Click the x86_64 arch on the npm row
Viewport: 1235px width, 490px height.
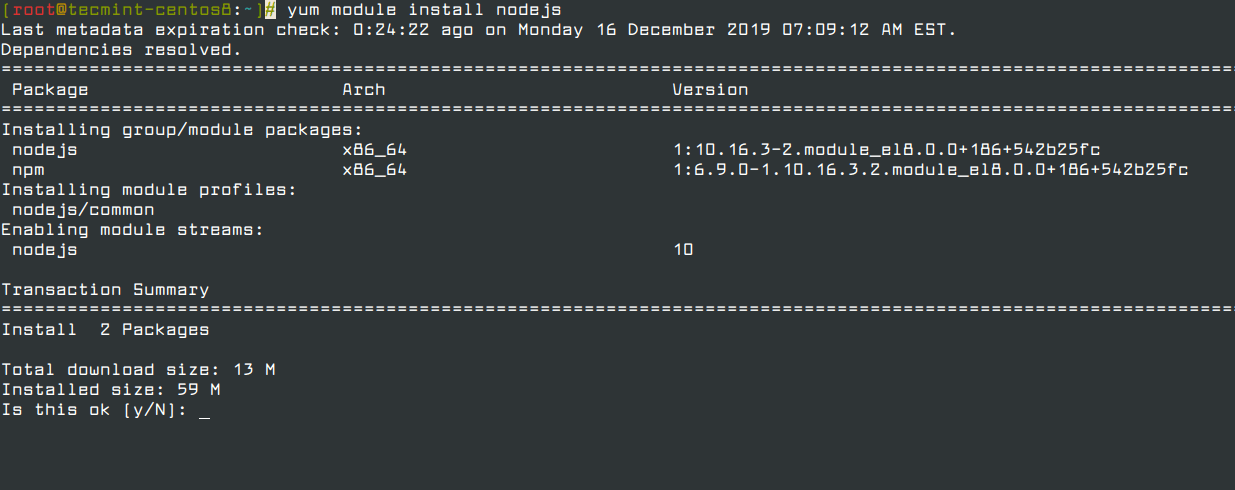(x=374, y=170)
